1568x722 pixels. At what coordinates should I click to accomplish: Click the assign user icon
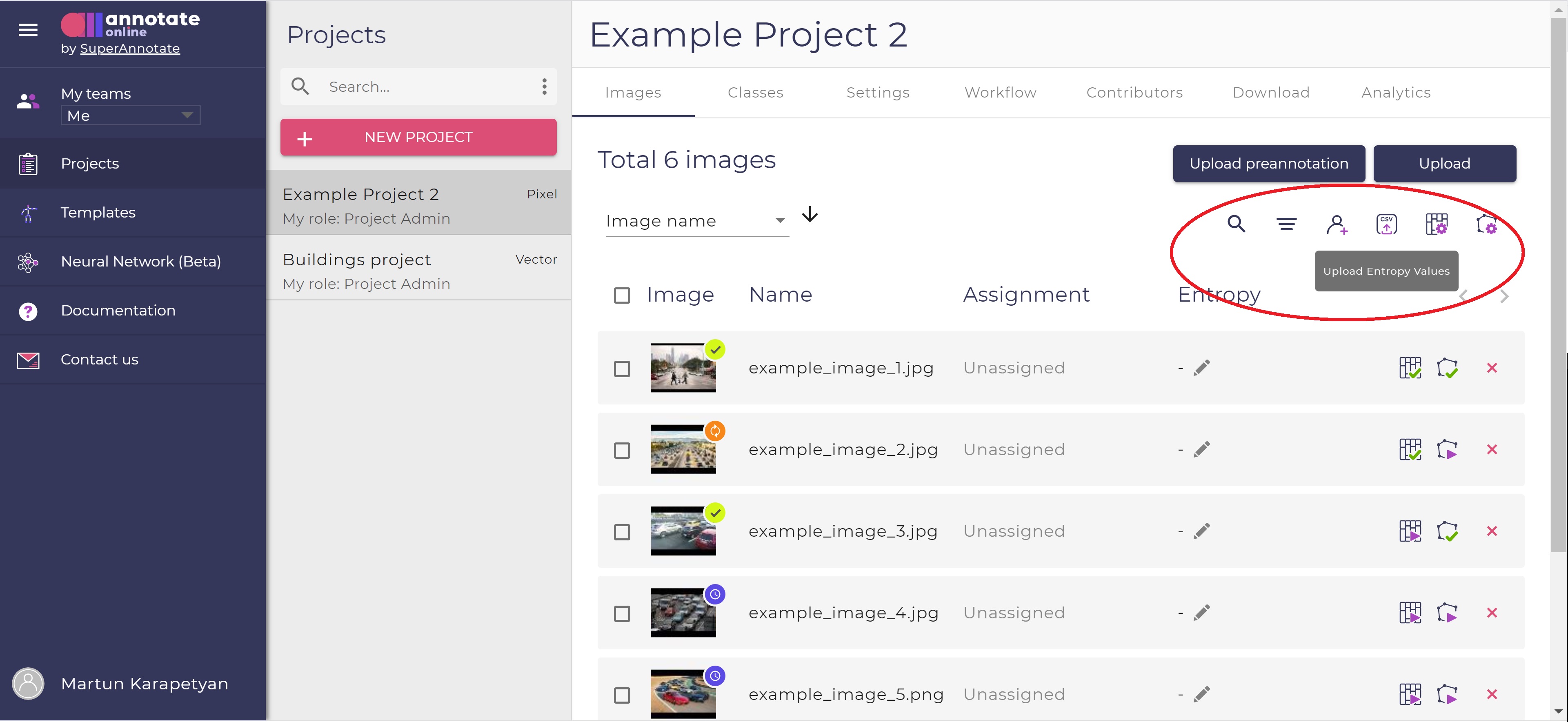[x=1336, y=224]
